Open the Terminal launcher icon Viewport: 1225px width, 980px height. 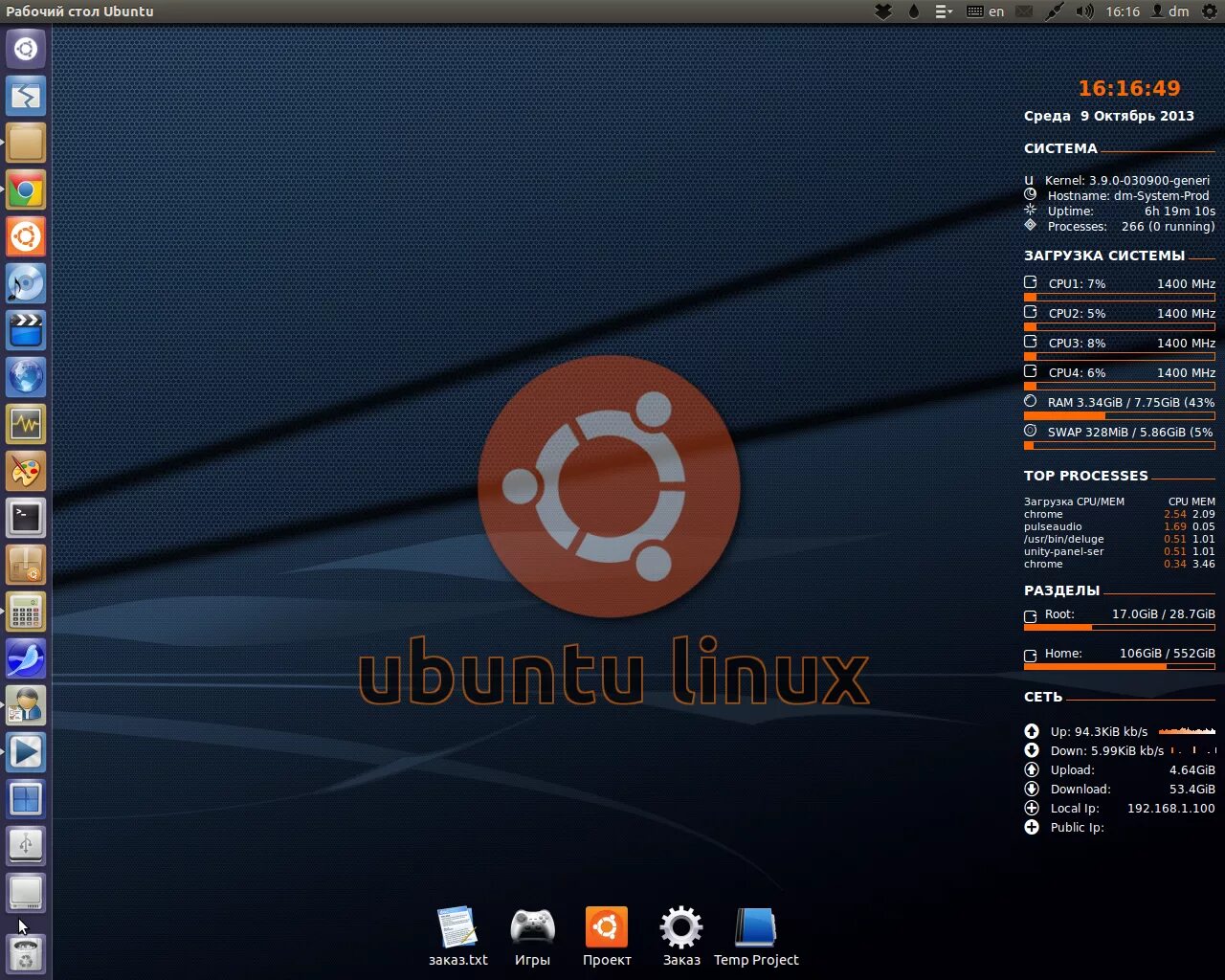pos(26,518)
